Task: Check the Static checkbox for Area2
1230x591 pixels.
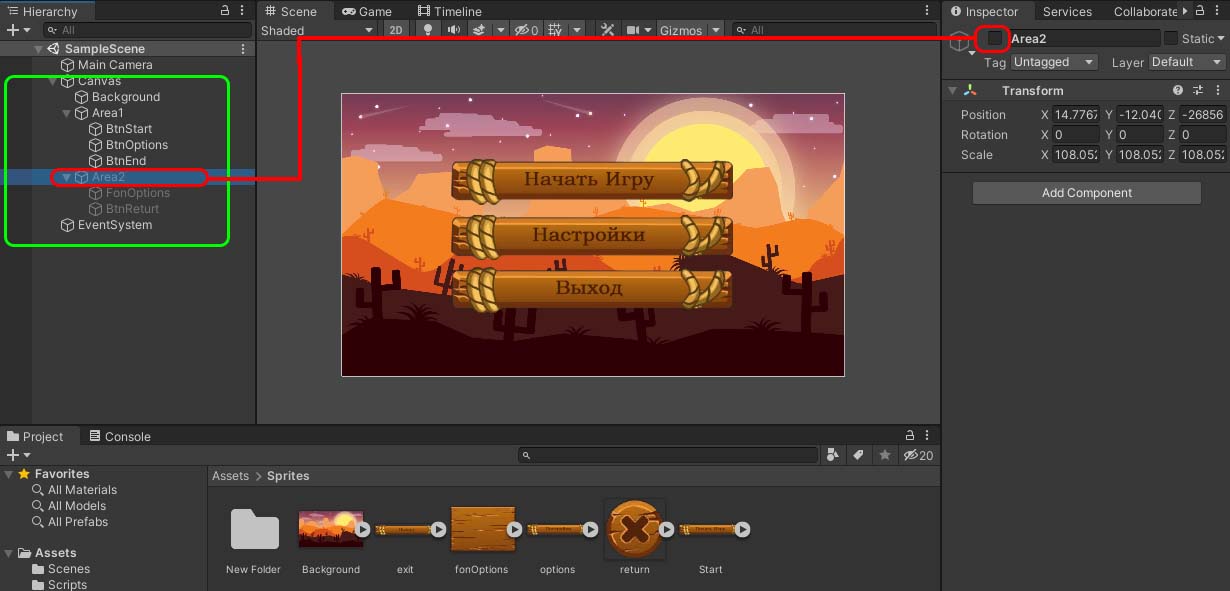Action: click(1171, 38)
